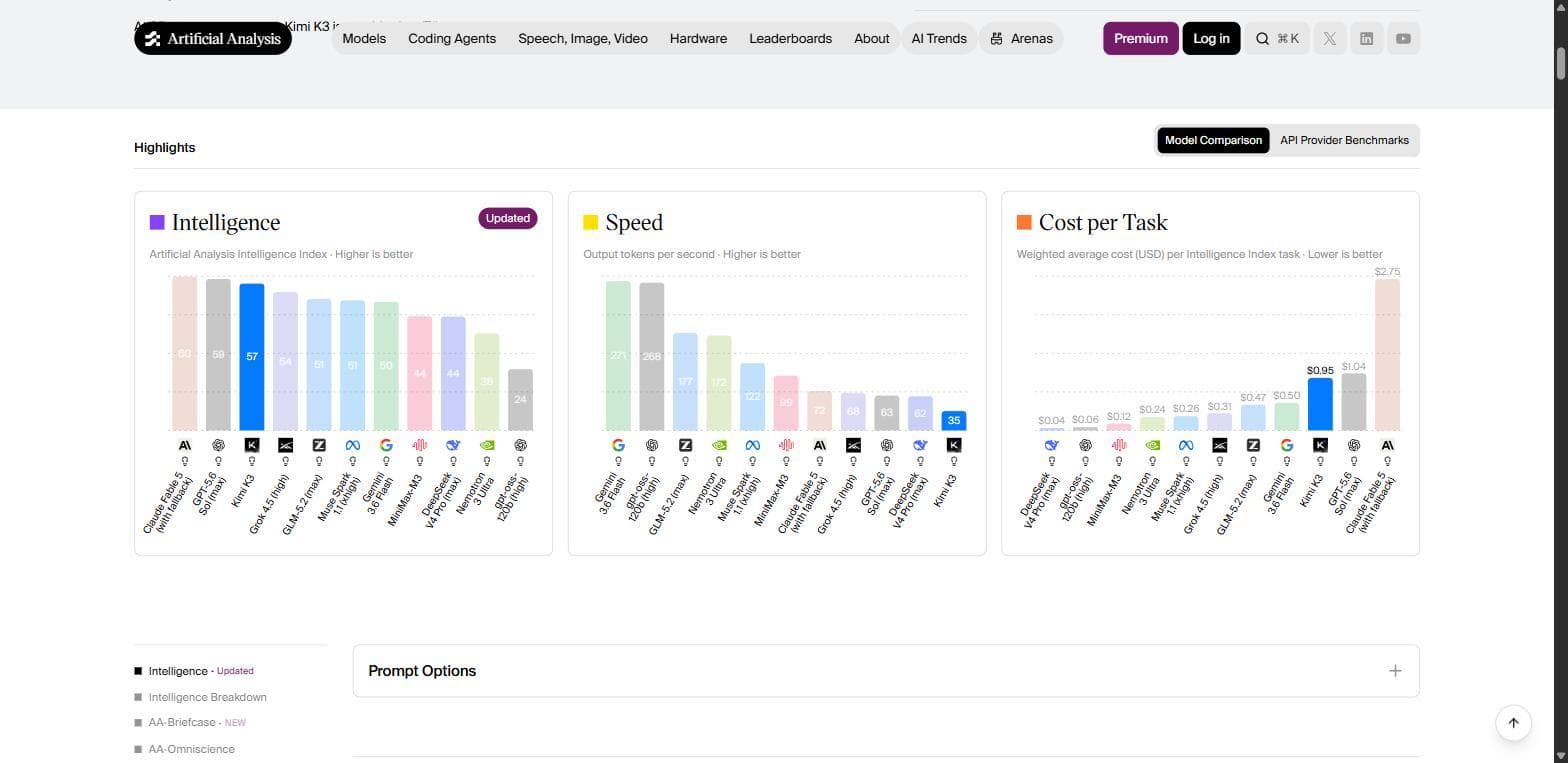Click the Google logo in Cost per Task chart
The height and width of the screenshot is (763, 1568).
point(1287,445)
